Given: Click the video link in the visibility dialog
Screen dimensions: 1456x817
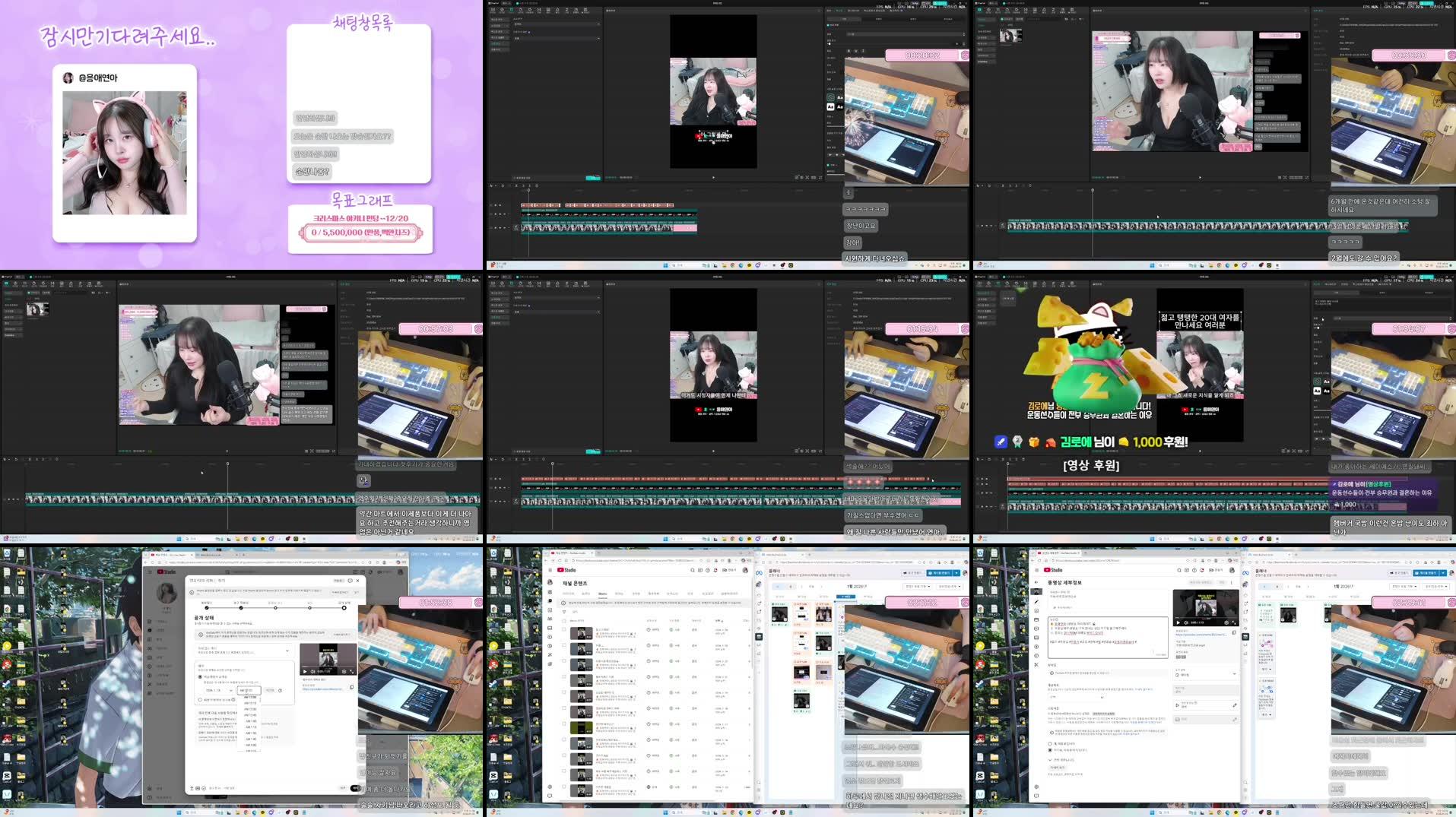Looking at the screenshot, I should 323,689.
